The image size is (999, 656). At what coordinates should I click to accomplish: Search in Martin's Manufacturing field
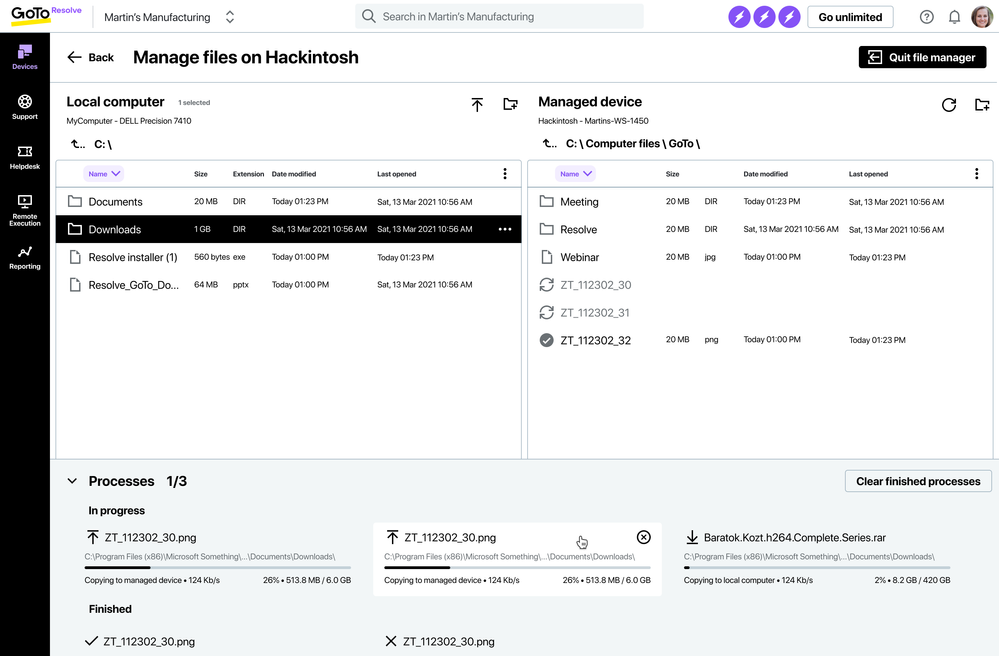pyautogui.click(x=499, y=17)
